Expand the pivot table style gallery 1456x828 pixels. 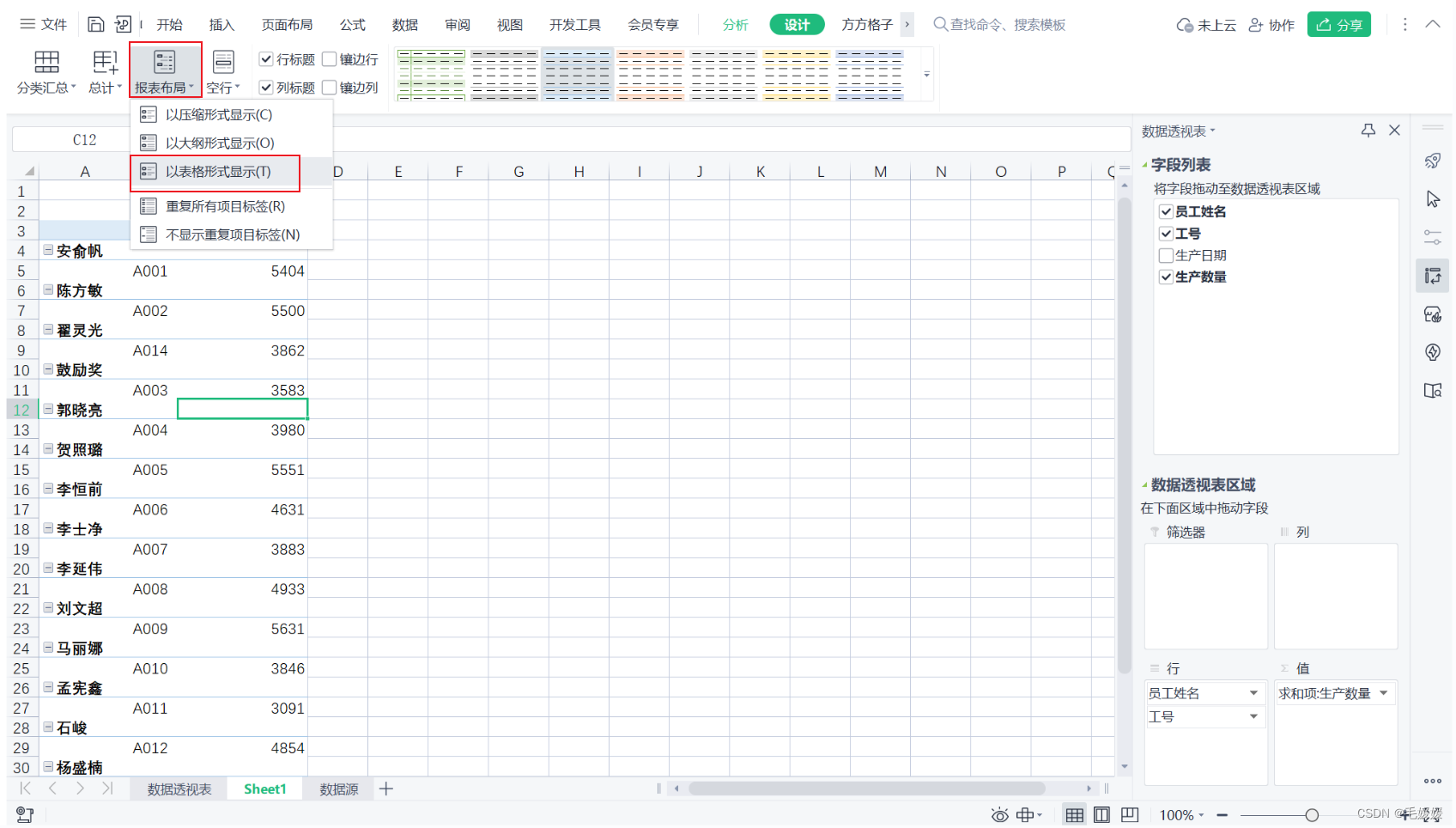tap(926, 75)
